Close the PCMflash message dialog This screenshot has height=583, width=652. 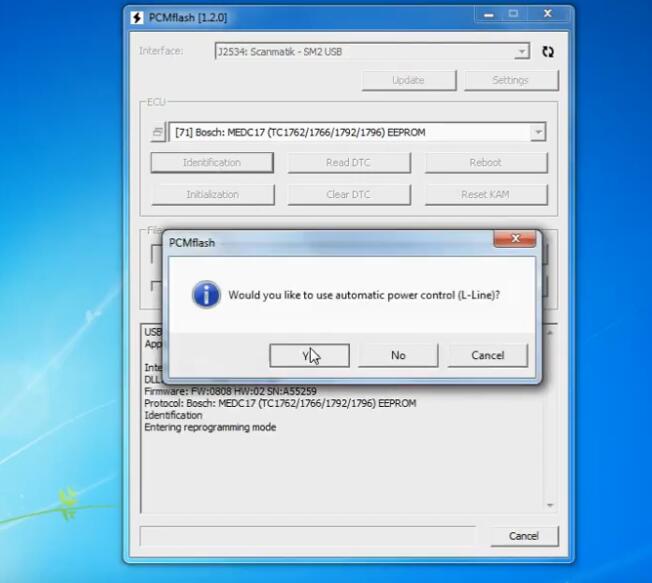click(x=515, y=239)
